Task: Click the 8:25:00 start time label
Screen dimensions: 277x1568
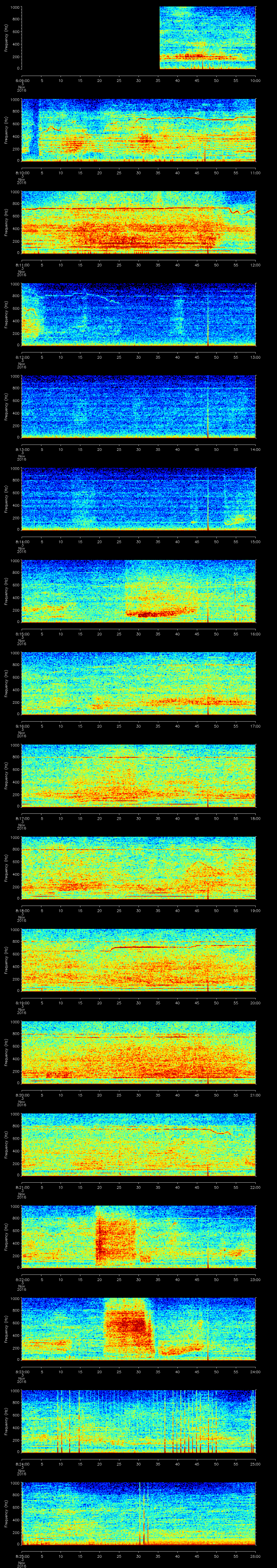Action: [x=22, y=1556]
